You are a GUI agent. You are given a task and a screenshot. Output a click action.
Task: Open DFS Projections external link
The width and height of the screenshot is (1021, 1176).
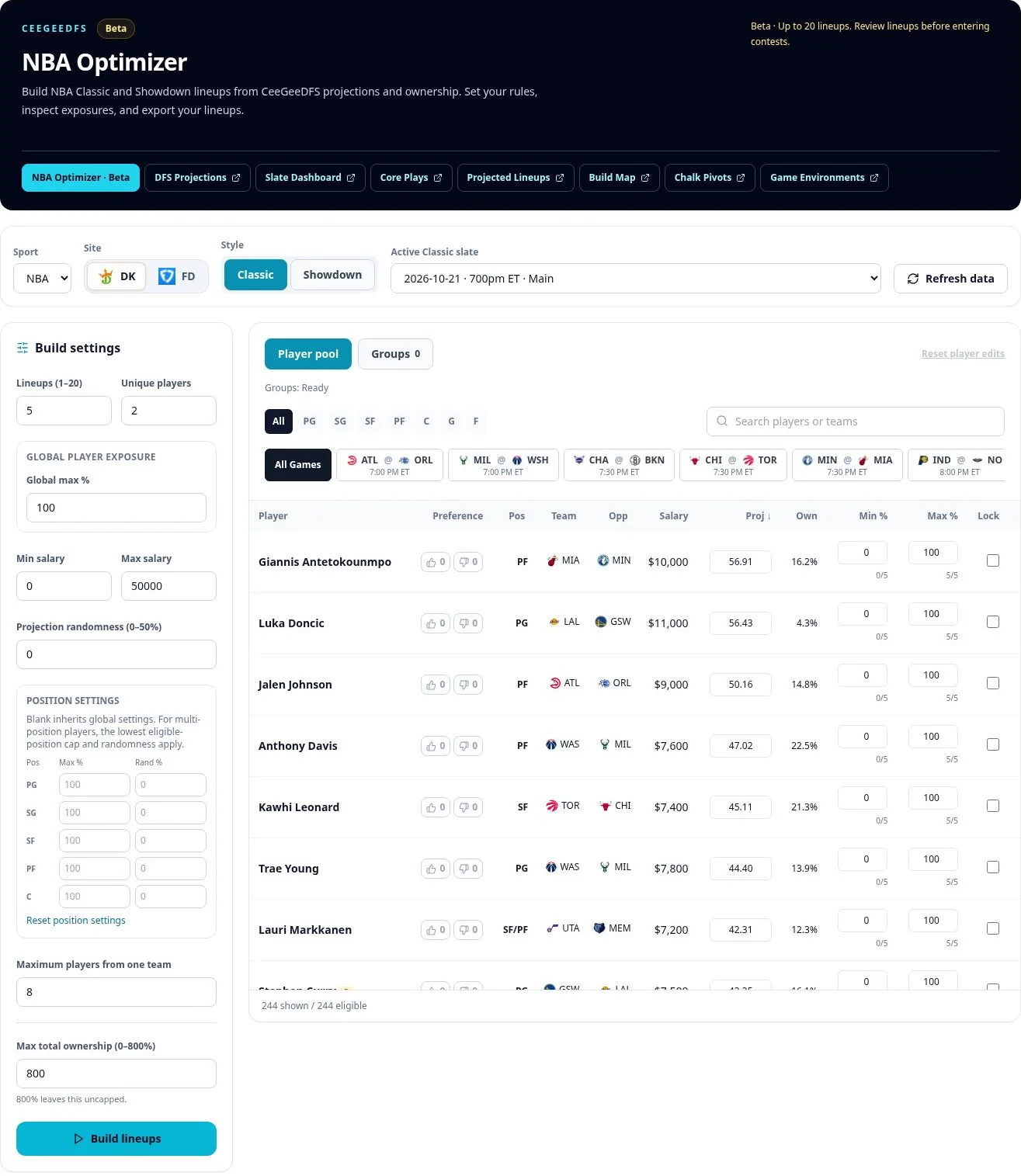pyautogui.click(x=197, y=178)
